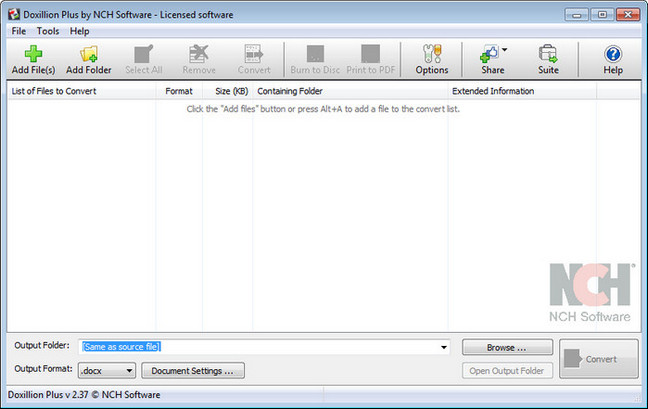This screenshot has height=409, width=648.
Task: Open the File menu
Action: coord(19,31)
